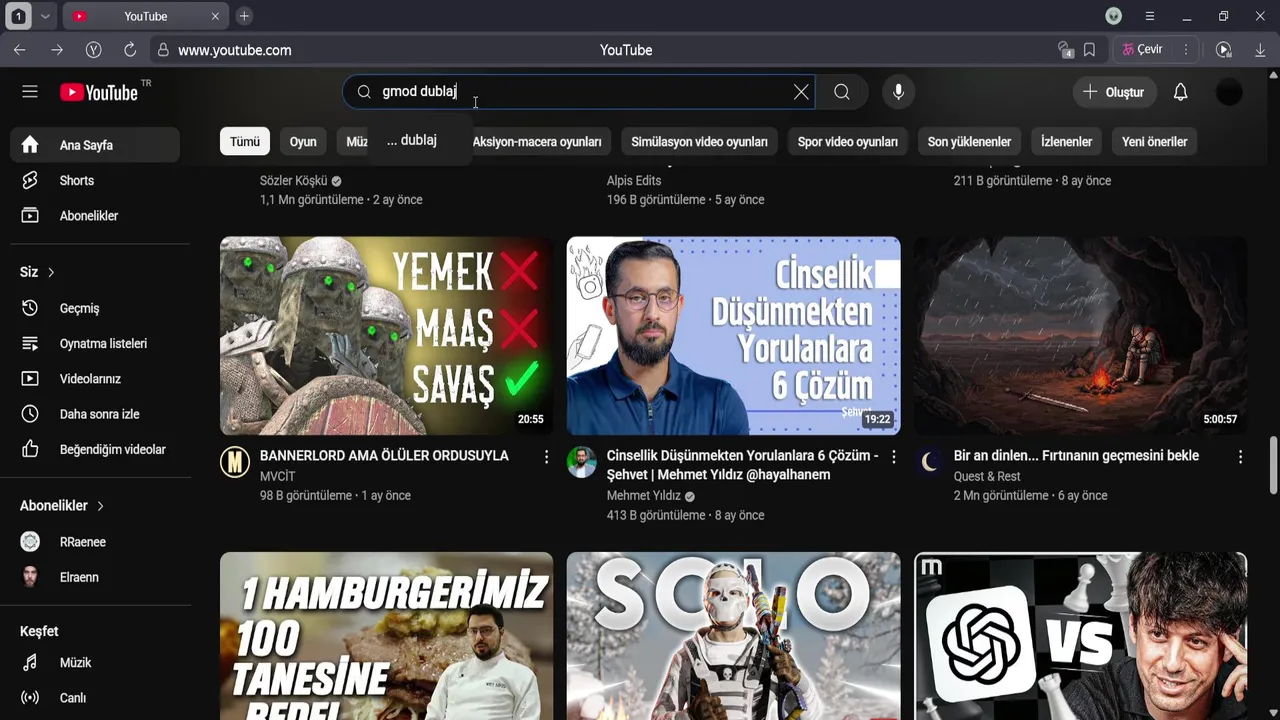Expand the Siz section chevron

pos(51,272)
